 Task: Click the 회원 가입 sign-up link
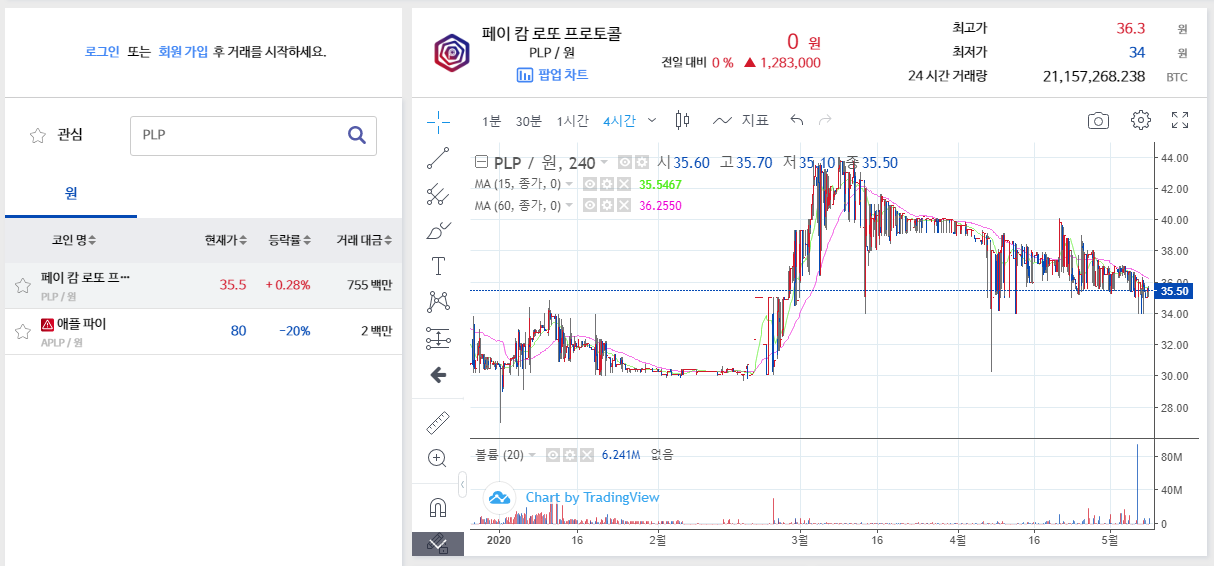[183, 52]
